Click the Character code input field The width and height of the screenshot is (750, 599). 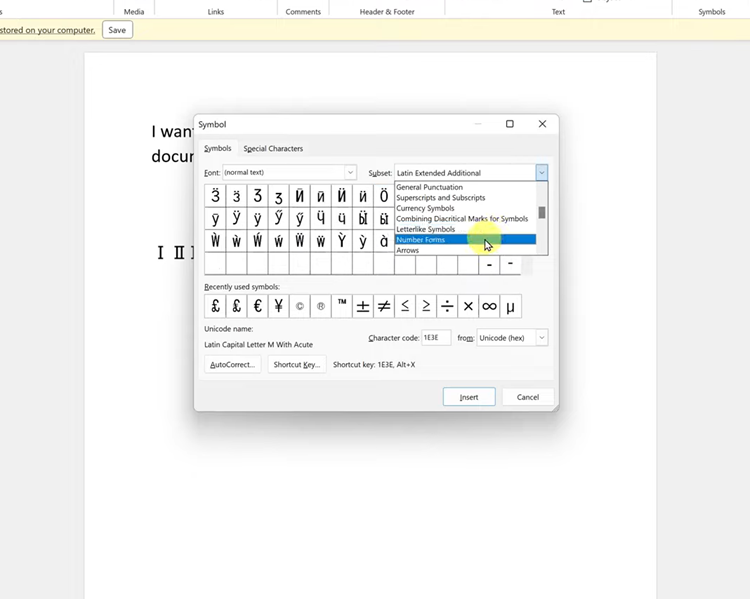coord(436,338)
